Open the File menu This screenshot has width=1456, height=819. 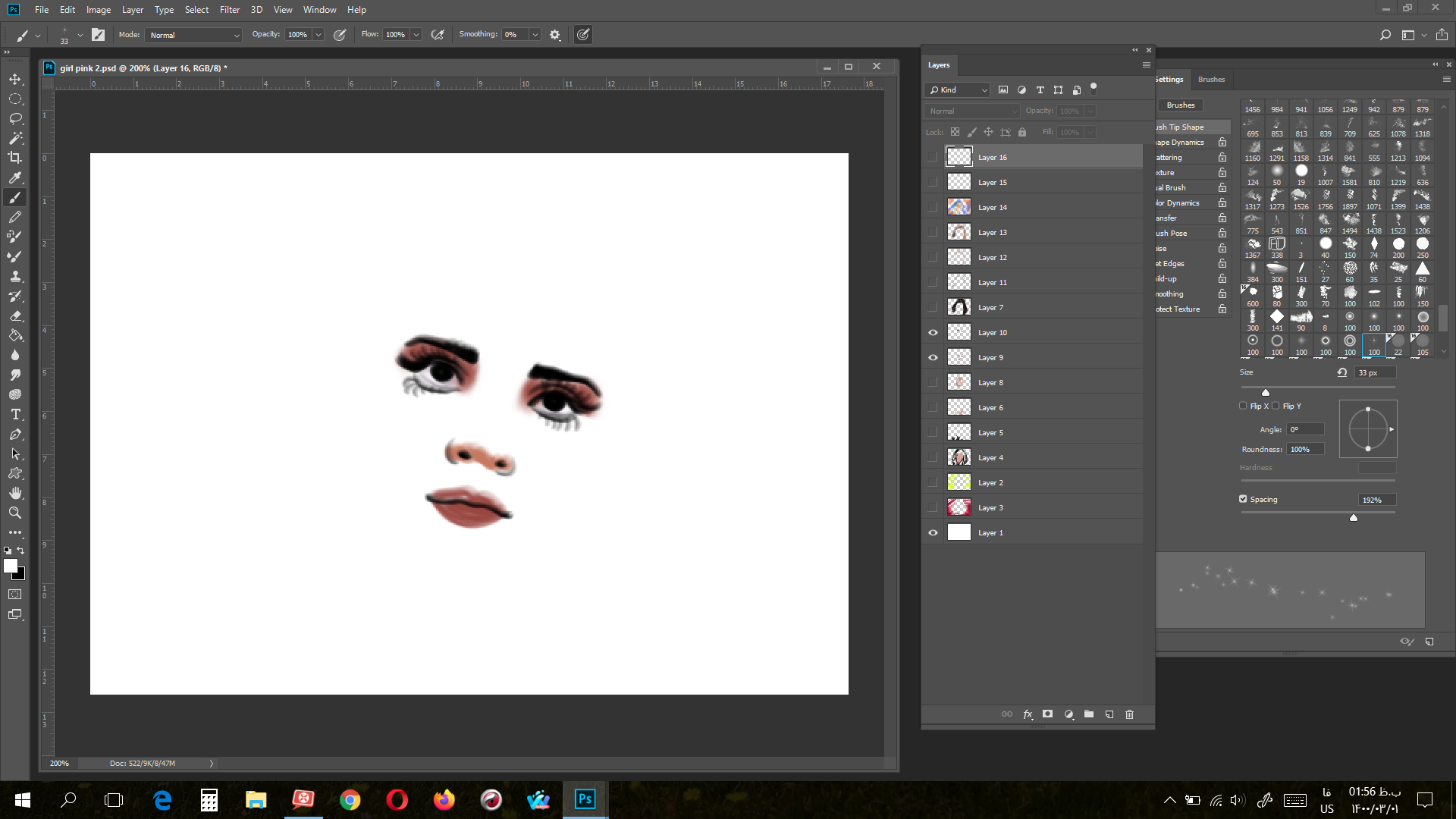click(42, 10)
